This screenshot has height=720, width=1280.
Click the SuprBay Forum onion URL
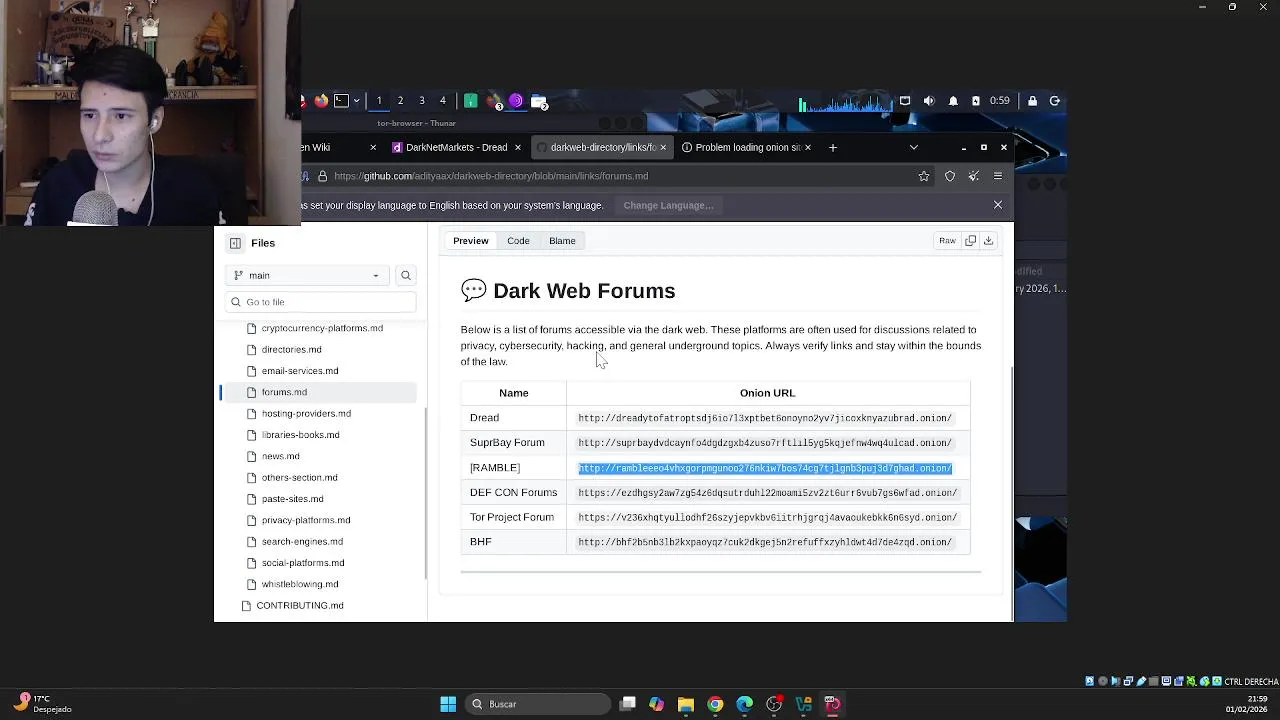coord(765,443)
